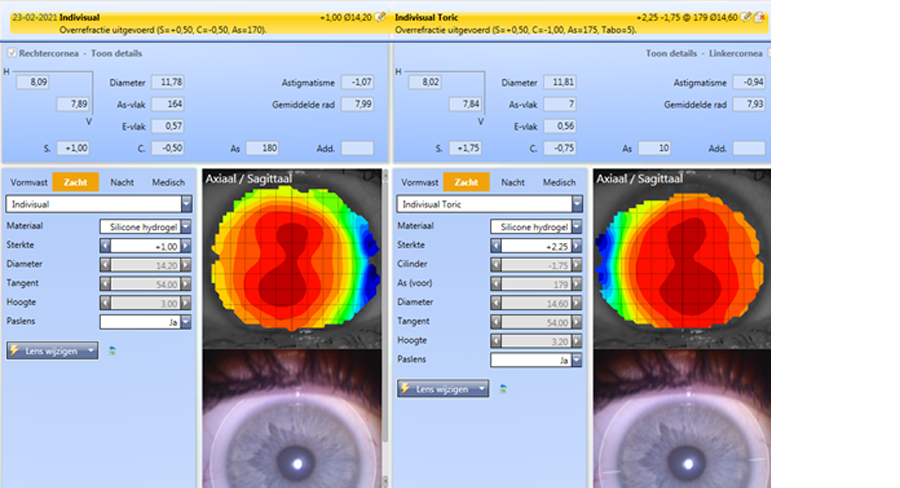Open the left-eye Paslens dropdown
The height and width of the screenshot is (488, 900).
click(577, 360)
